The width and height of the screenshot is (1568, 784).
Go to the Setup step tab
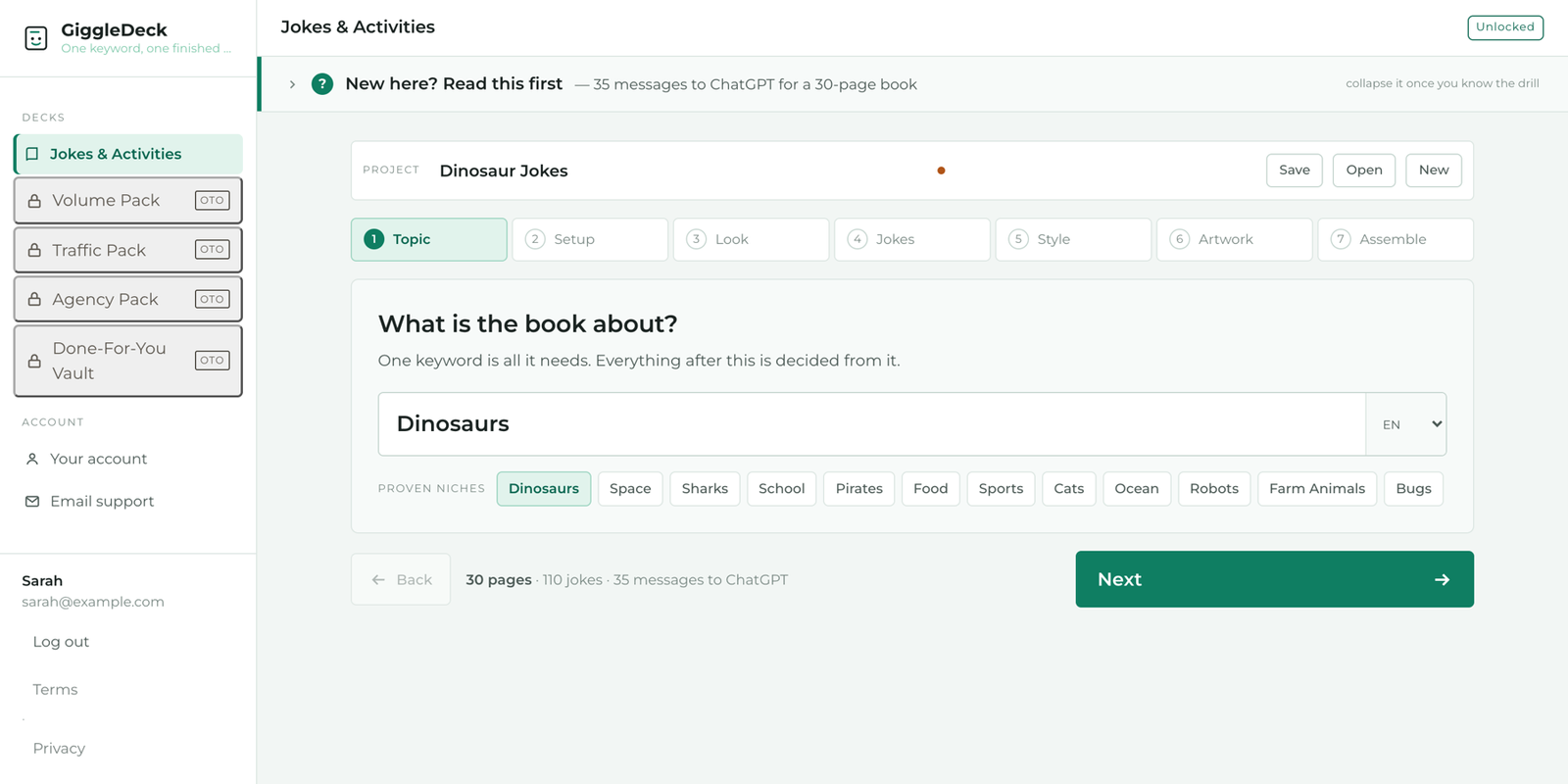590,239
